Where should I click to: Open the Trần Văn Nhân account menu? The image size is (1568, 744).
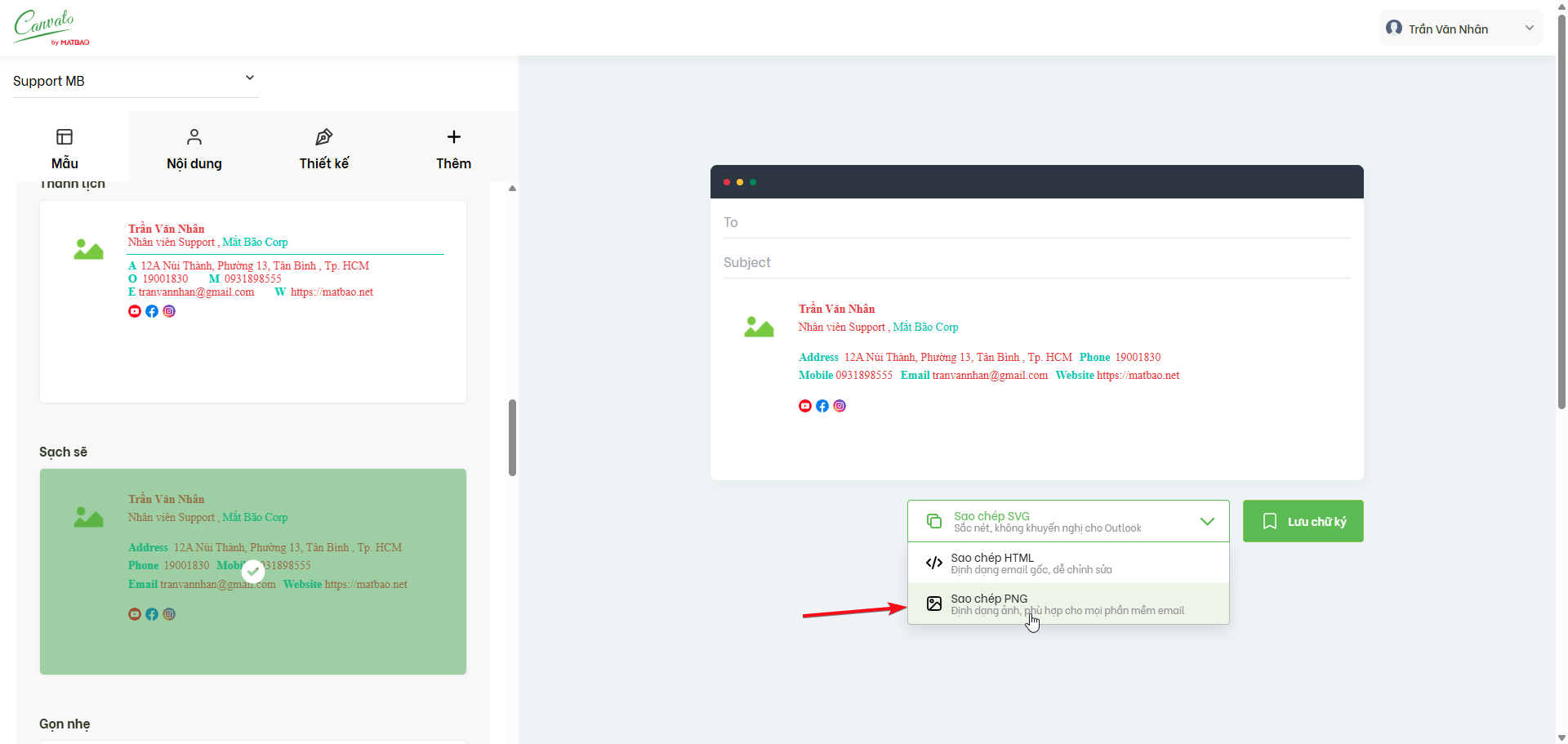tap(1459, 29)
